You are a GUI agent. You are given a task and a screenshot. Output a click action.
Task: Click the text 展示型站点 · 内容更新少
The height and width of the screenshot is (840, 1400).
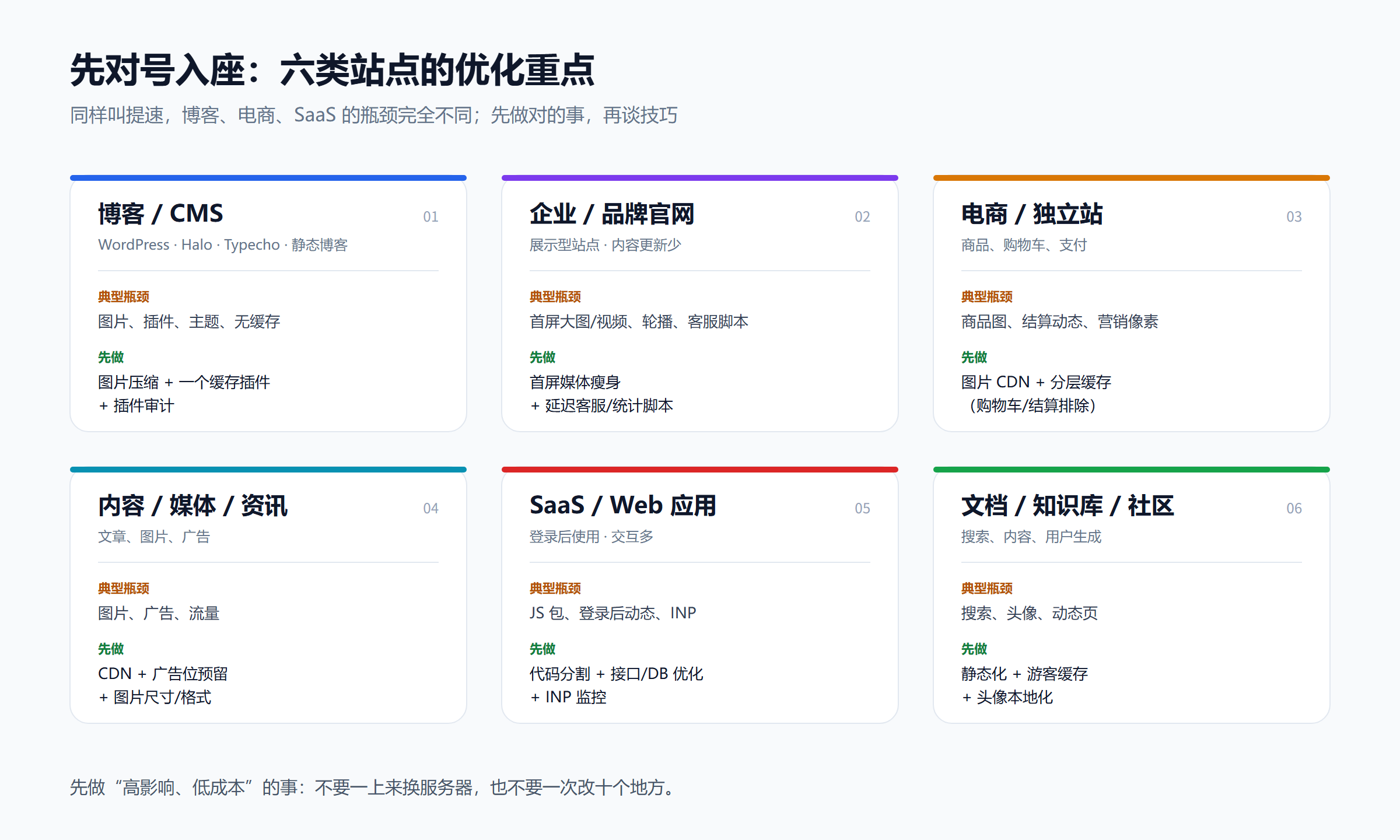pos(605,244)
